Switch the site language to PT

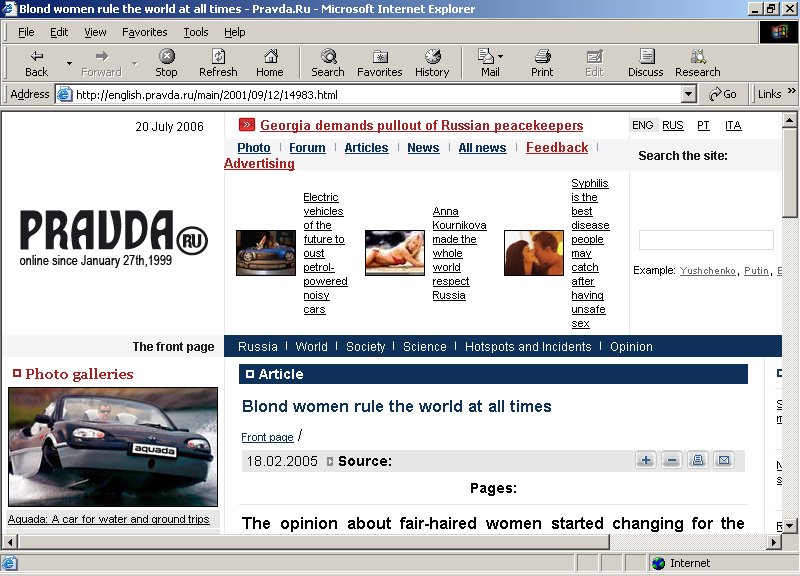(703, 125)
